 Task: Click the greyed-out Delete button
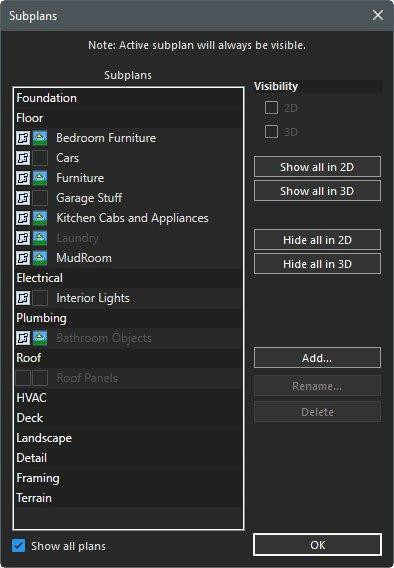point(317,412)
